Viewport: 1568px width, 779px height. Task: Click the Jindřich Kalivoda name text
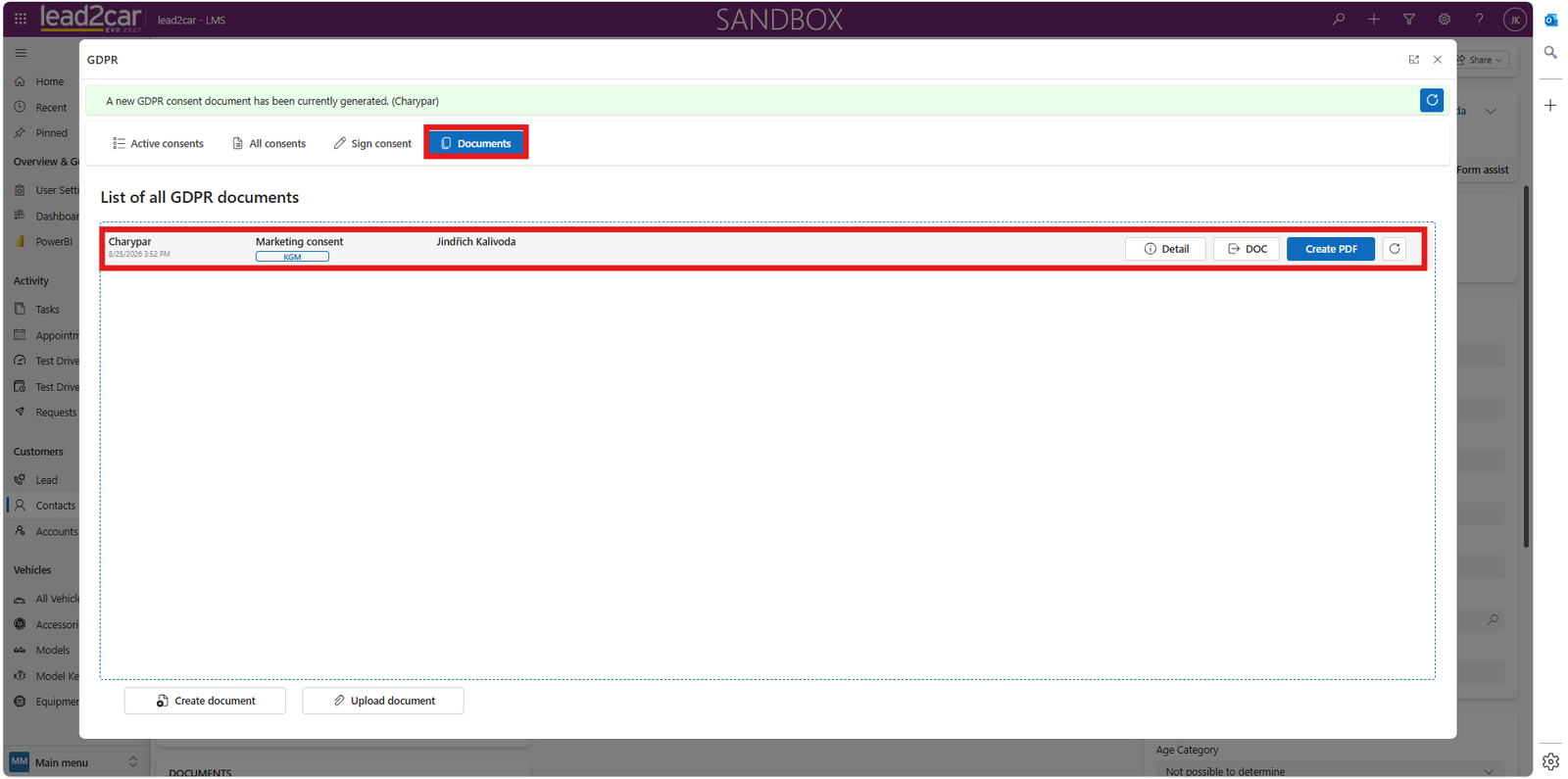476,242
